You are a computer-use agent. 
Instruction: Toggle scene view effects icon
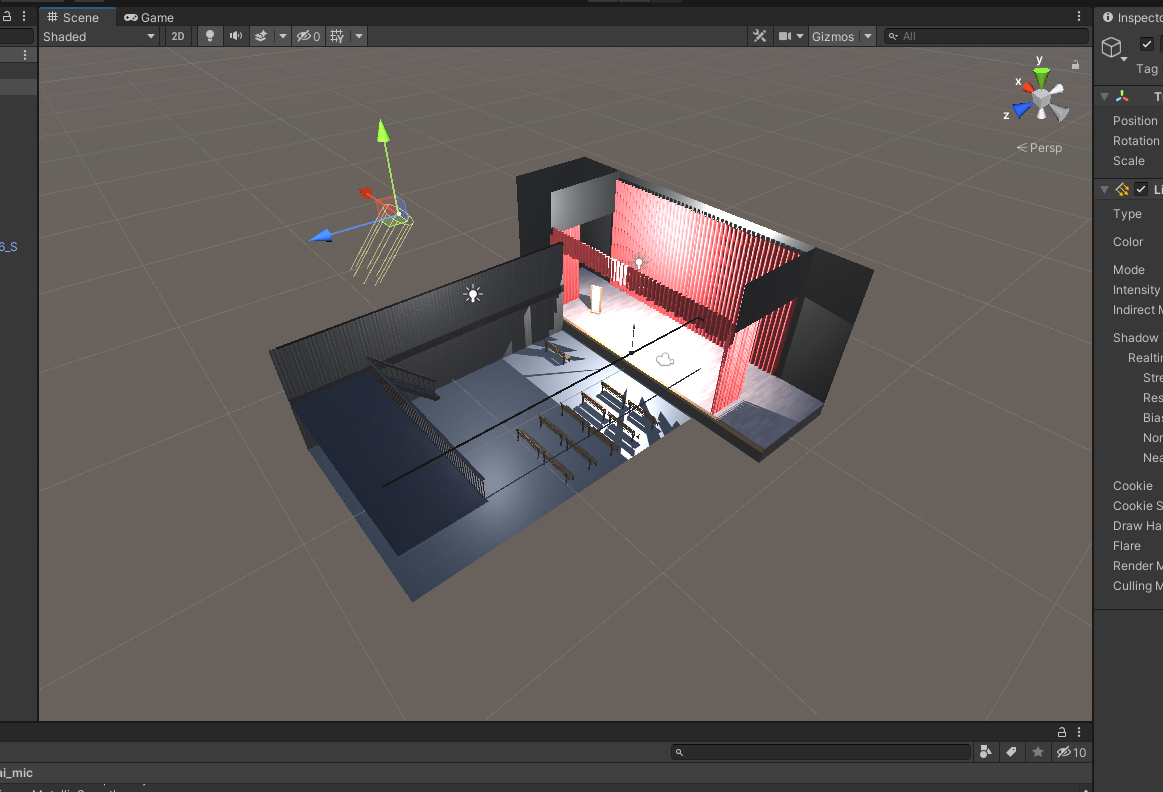(258, 36)
